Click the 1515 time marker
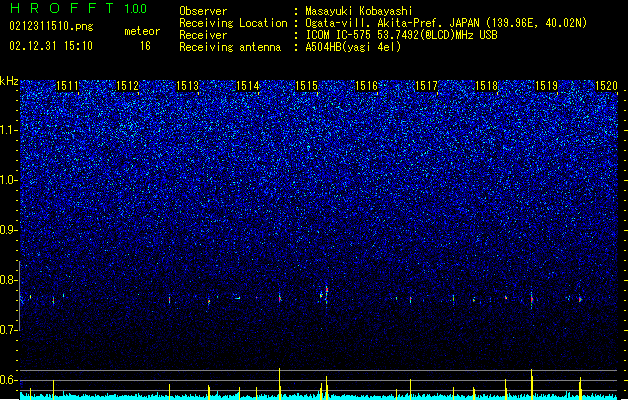Image resolution: width=629 pixels, height=400 pixels. pos(306,86)
